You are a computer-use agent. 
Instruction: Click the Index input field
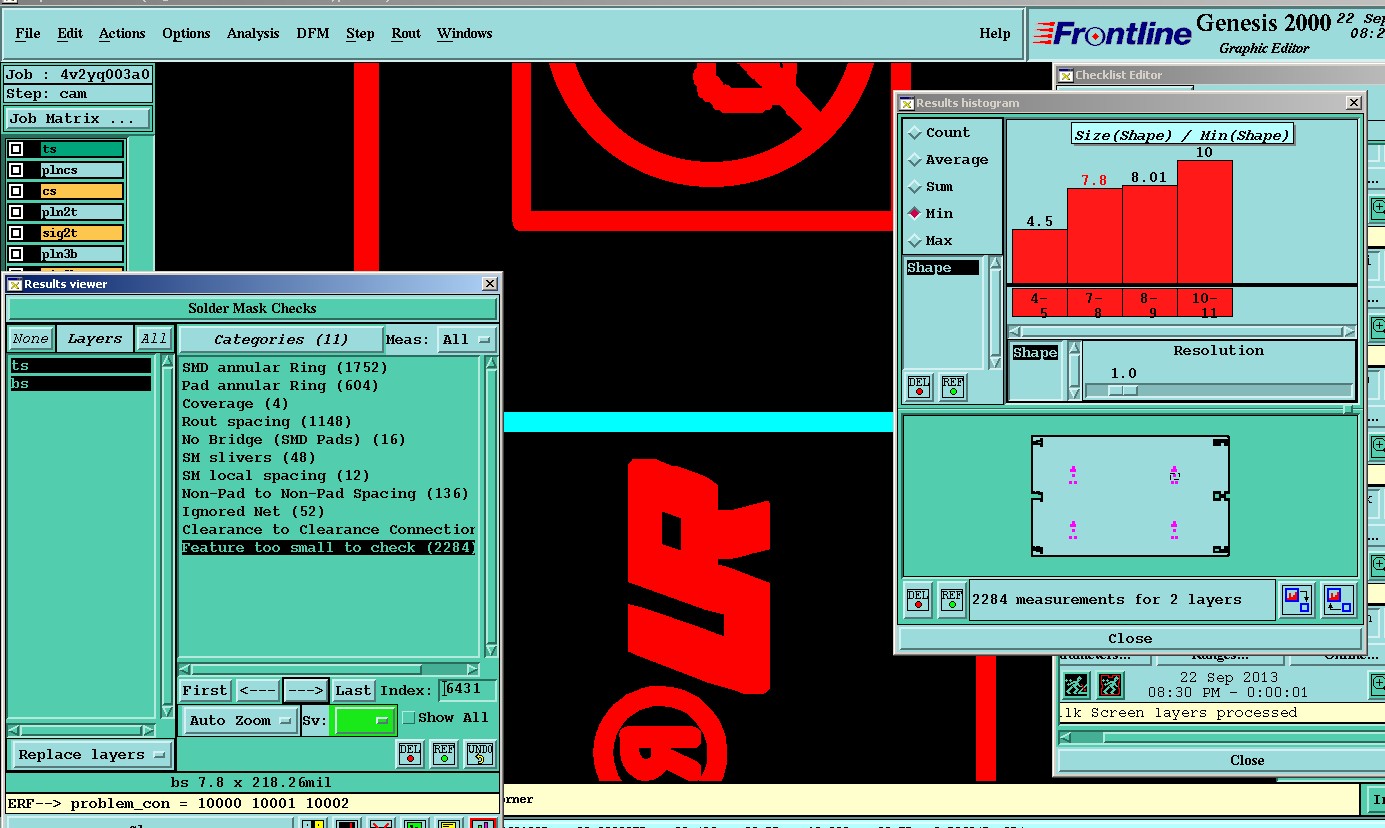tap(468, 689)
